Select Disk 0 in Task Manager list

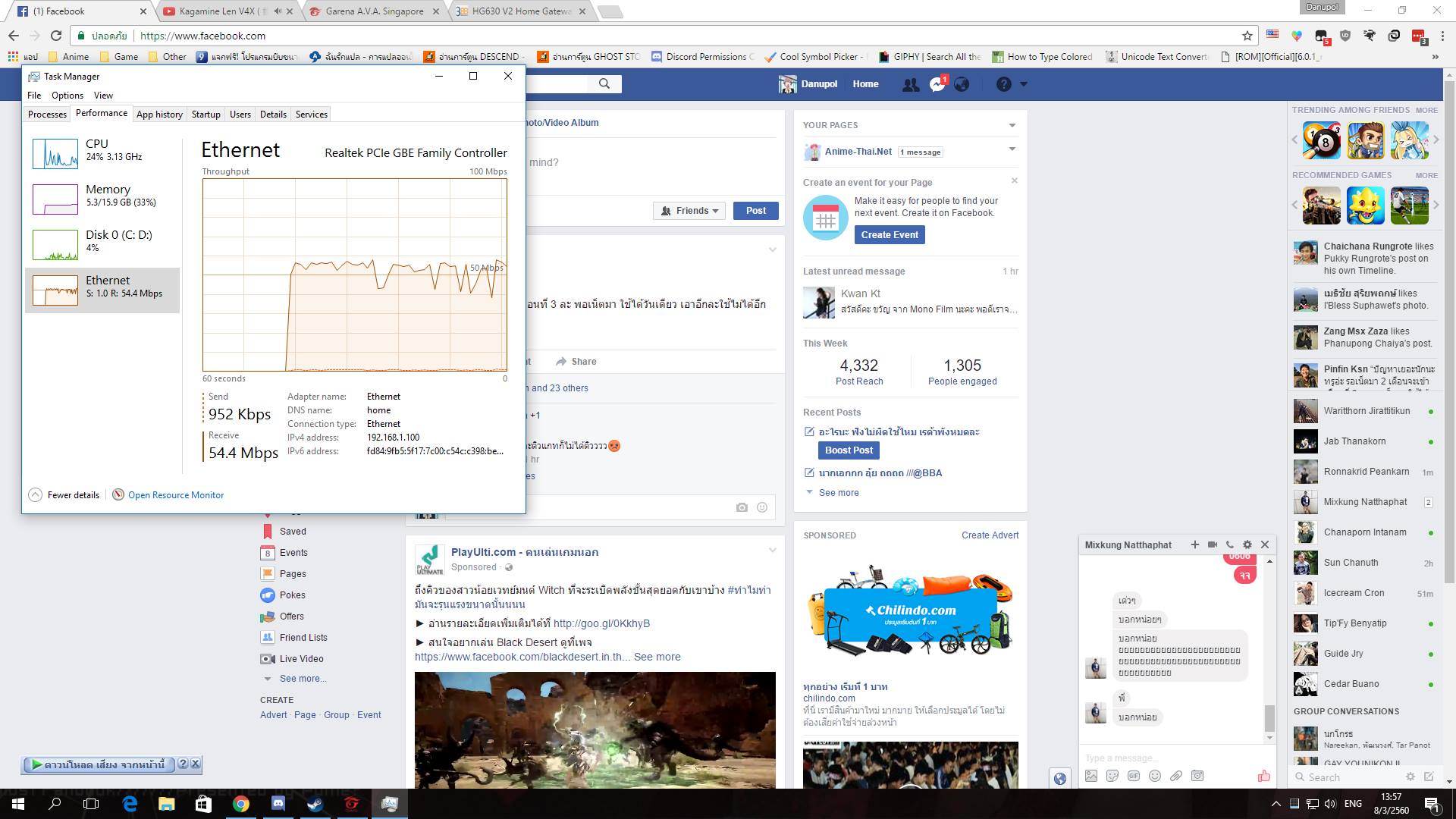tap(102, 244)
